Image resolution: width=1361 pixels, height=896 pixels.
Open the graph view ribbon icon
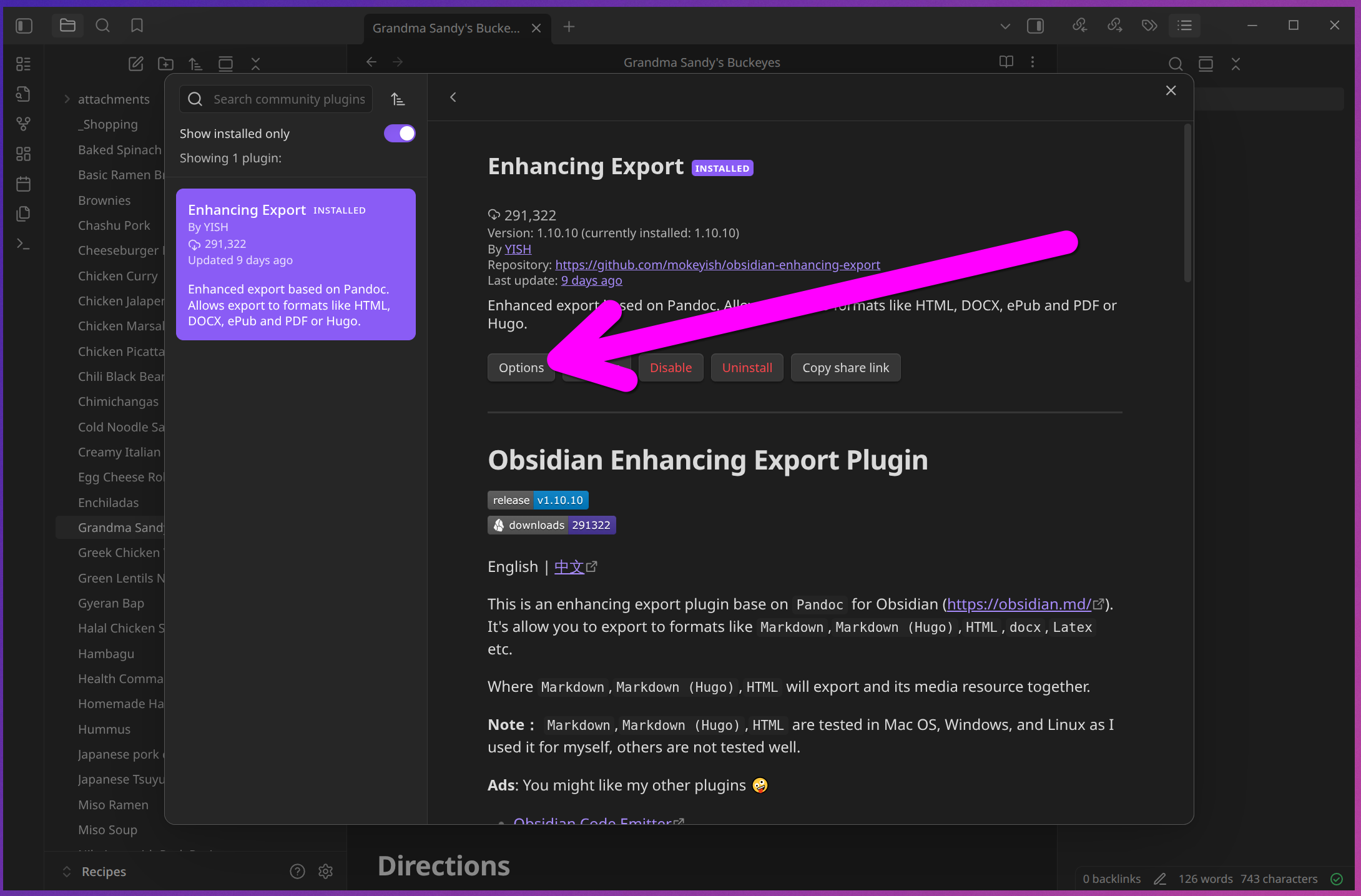(x=23, y=124)
